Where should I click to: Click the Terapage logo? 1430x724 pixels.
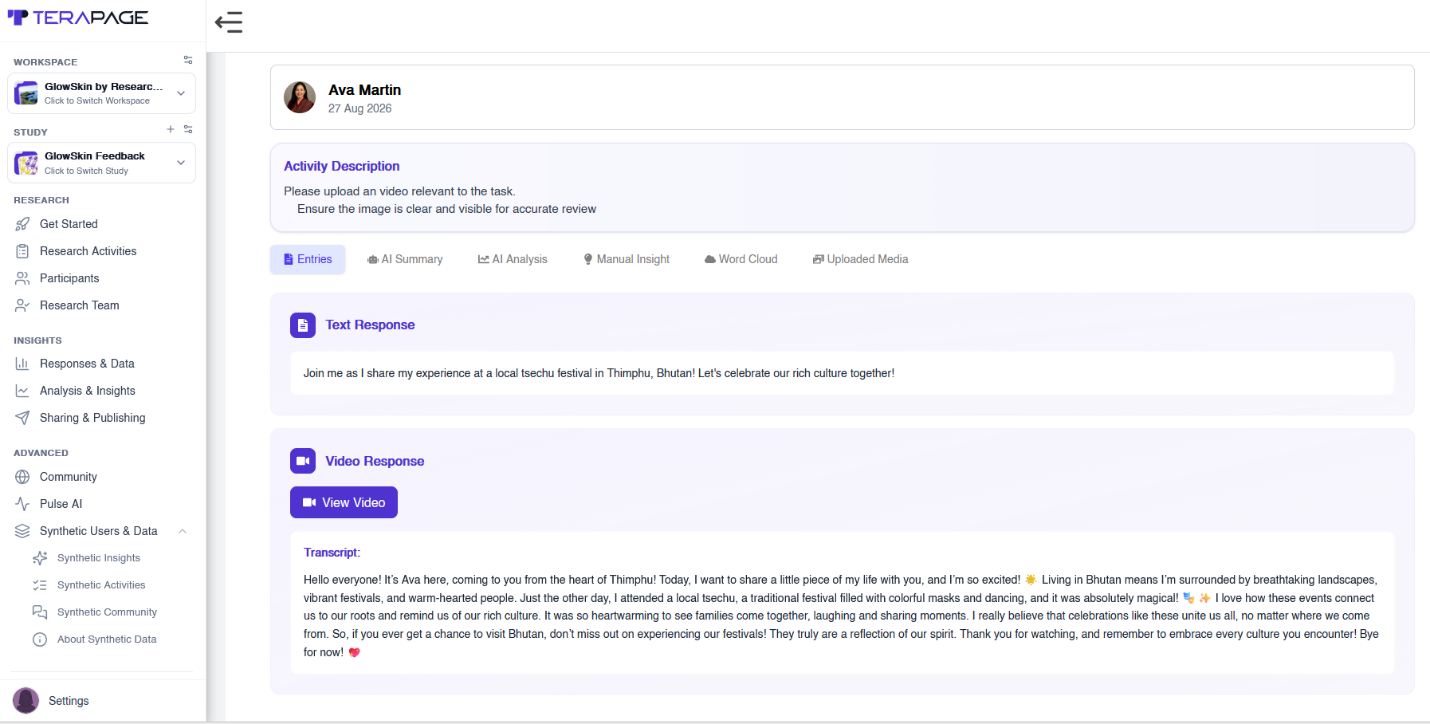[x=78, y=17]
